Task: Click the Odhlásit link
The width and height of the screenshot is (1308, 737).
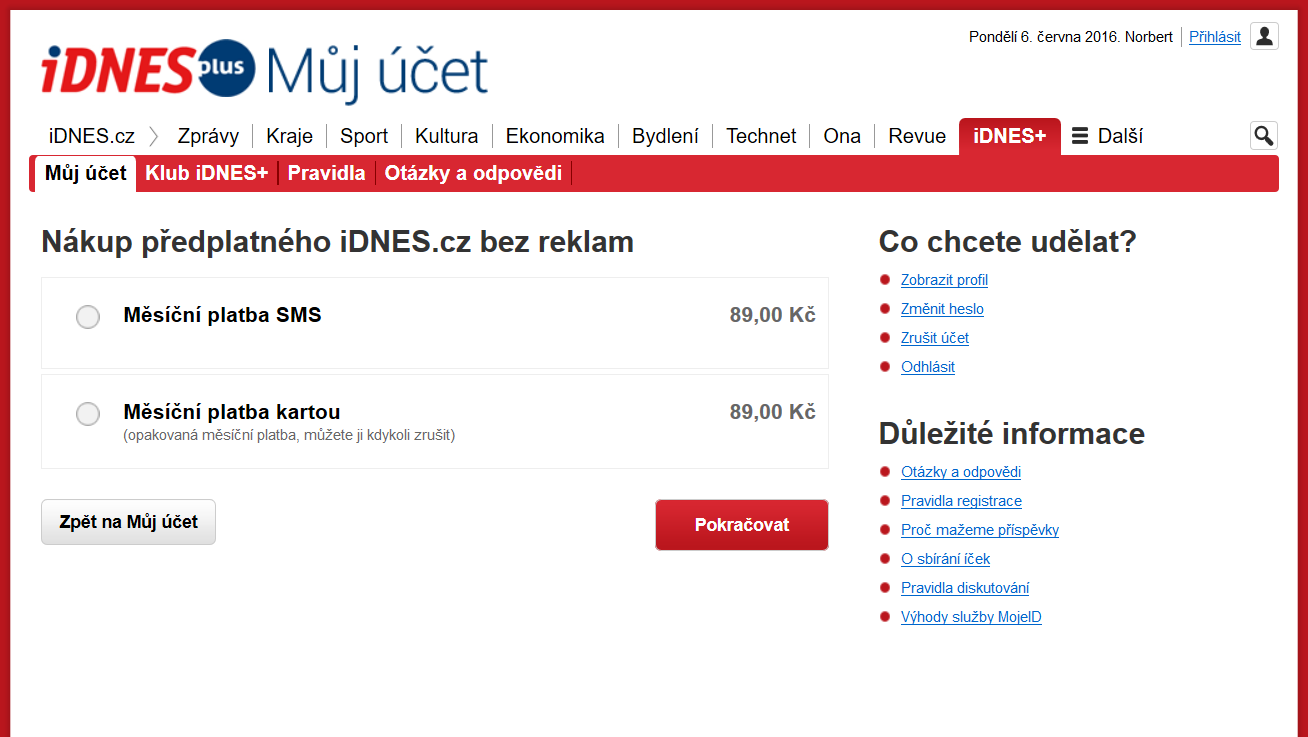Action: (928, 367)
